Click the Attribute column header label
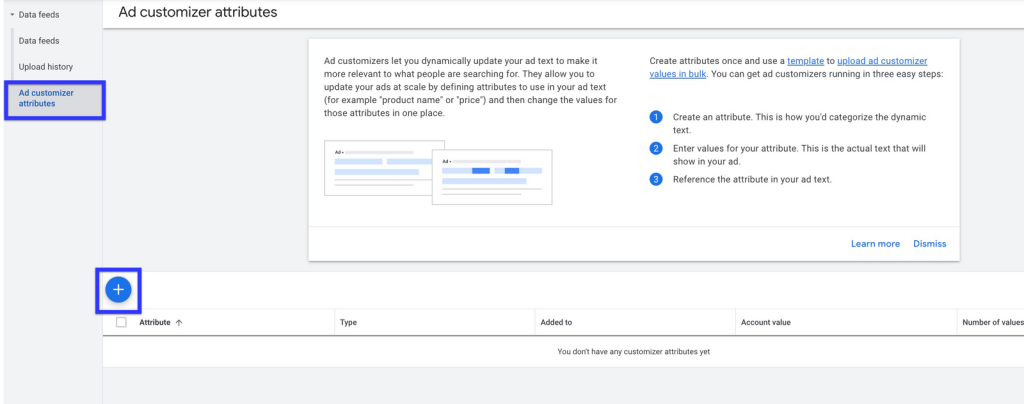 [x=155, y=322]
